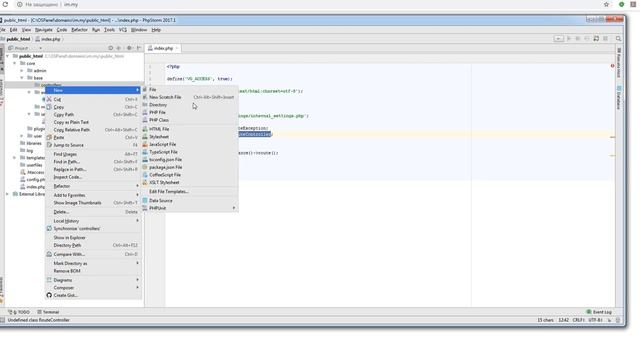Close the index.php editor tab
Image resolution: width=640 pixels, height=360 pixels.
[x=177, y=48]
